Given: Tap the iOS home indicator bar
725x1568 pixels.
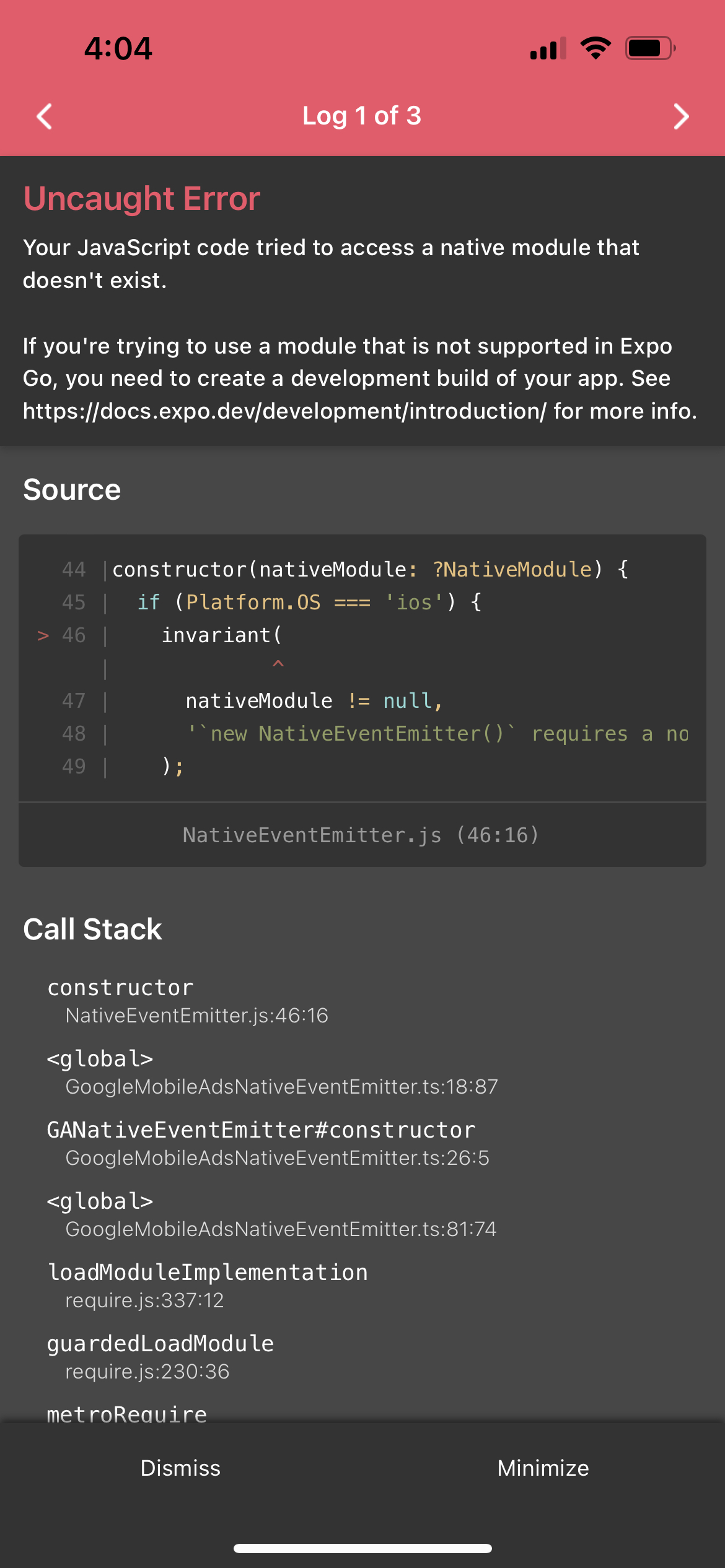Looking at the screenshot, I should pyautogui.click(x=362, y=1548).
